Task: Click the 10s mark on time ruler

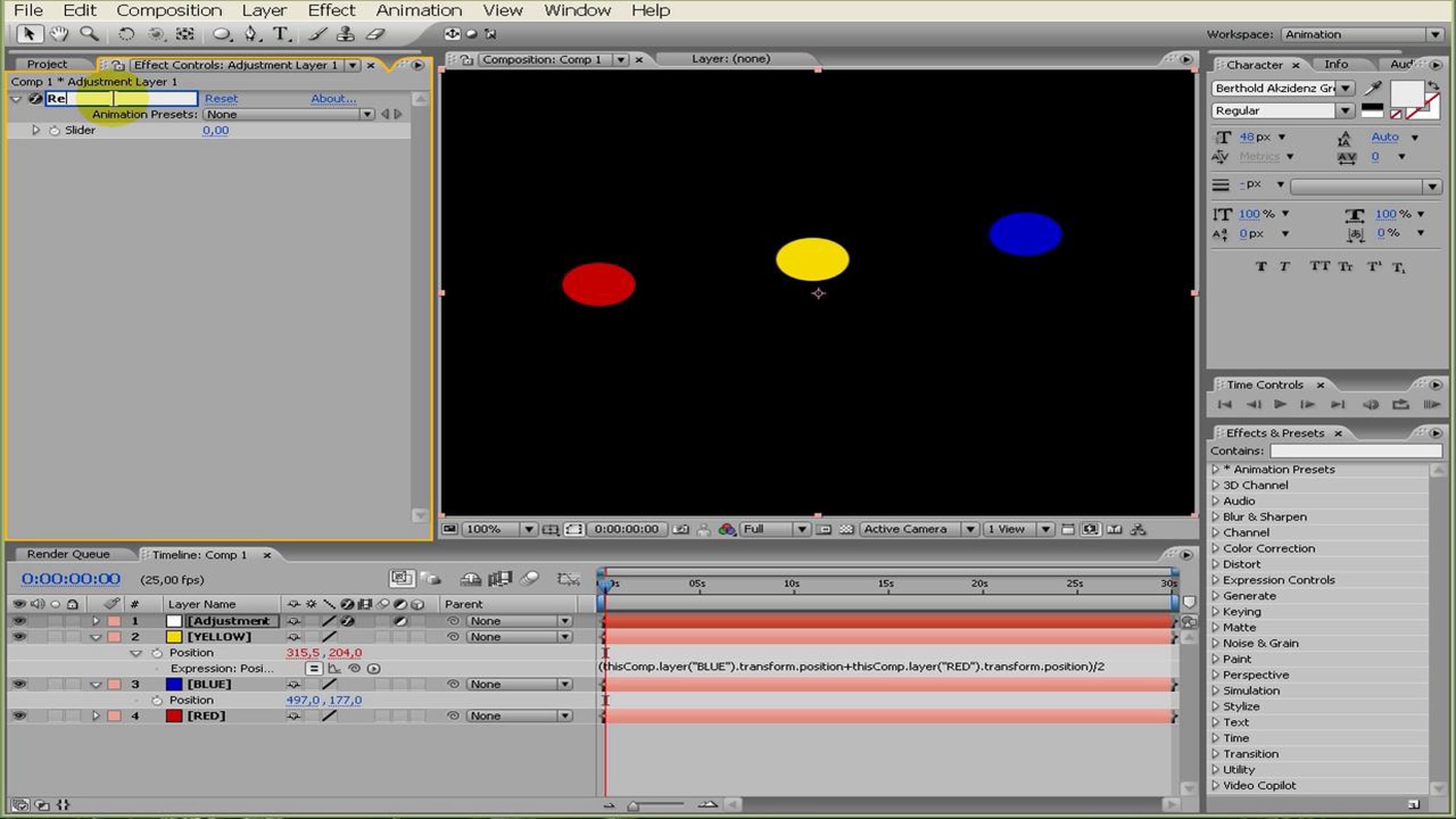Action: pyautogui.click(x=792, y=584)
